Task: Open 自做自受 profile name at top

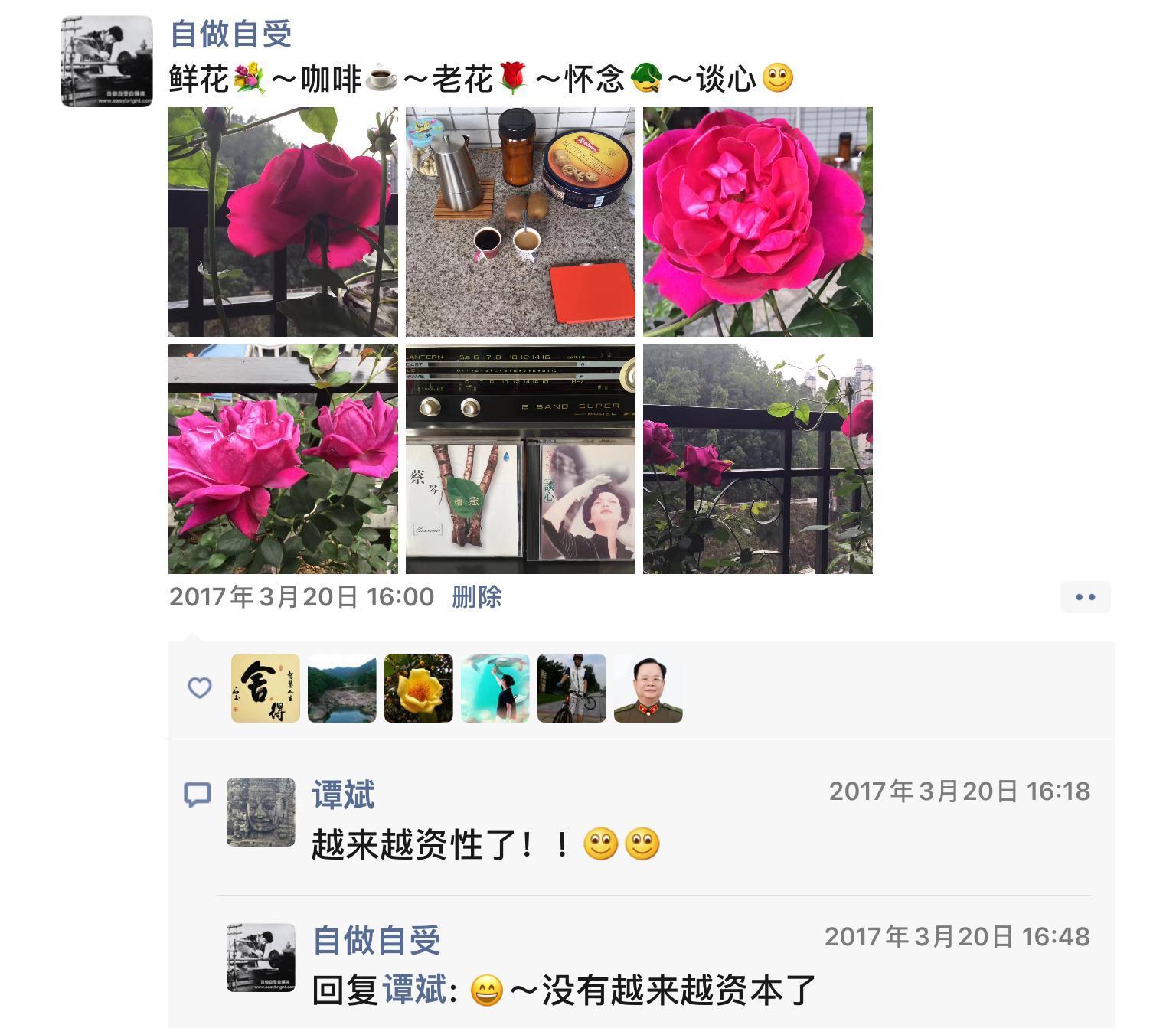Action: (231, 34)
